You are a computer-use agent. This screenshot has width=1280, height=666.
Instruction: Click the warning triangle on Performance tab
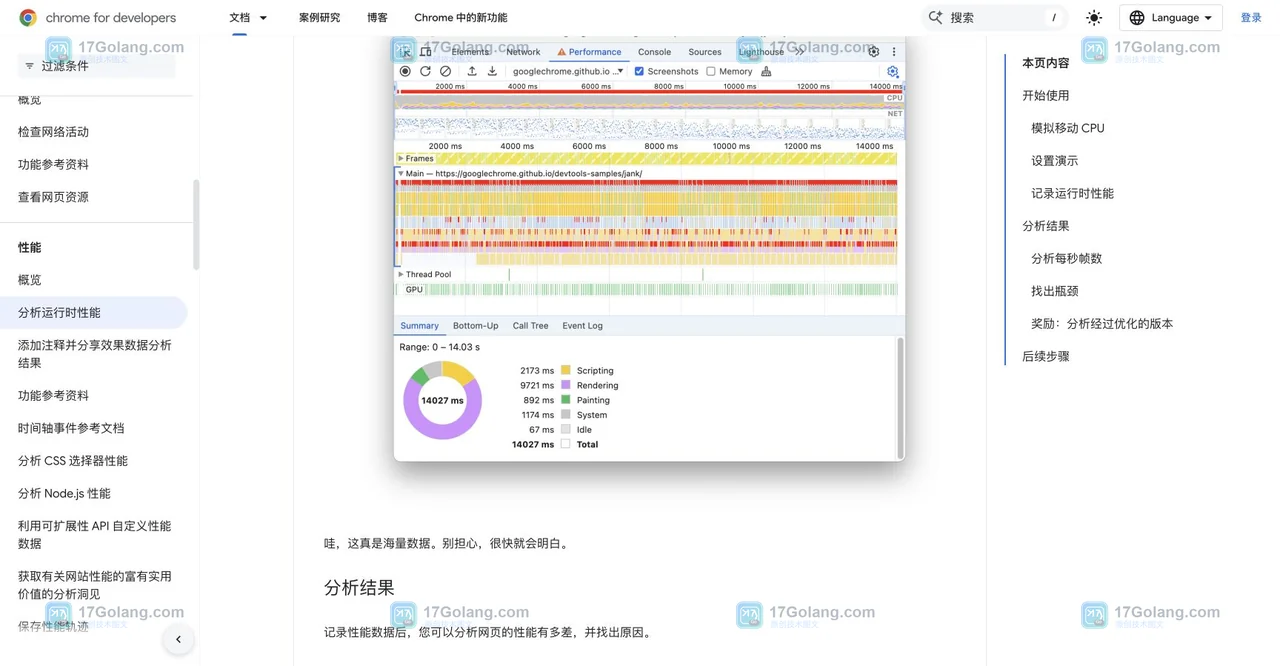[561, 52]
